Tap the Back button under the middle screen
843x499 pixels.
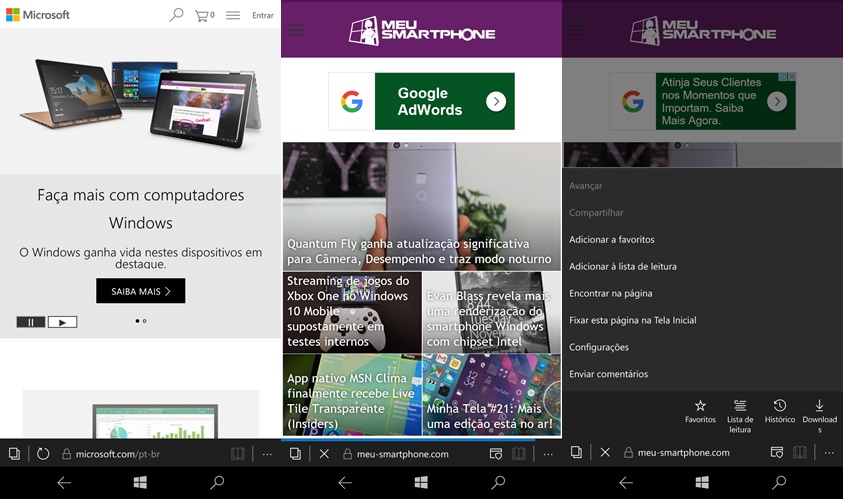(x=345, y=483)
